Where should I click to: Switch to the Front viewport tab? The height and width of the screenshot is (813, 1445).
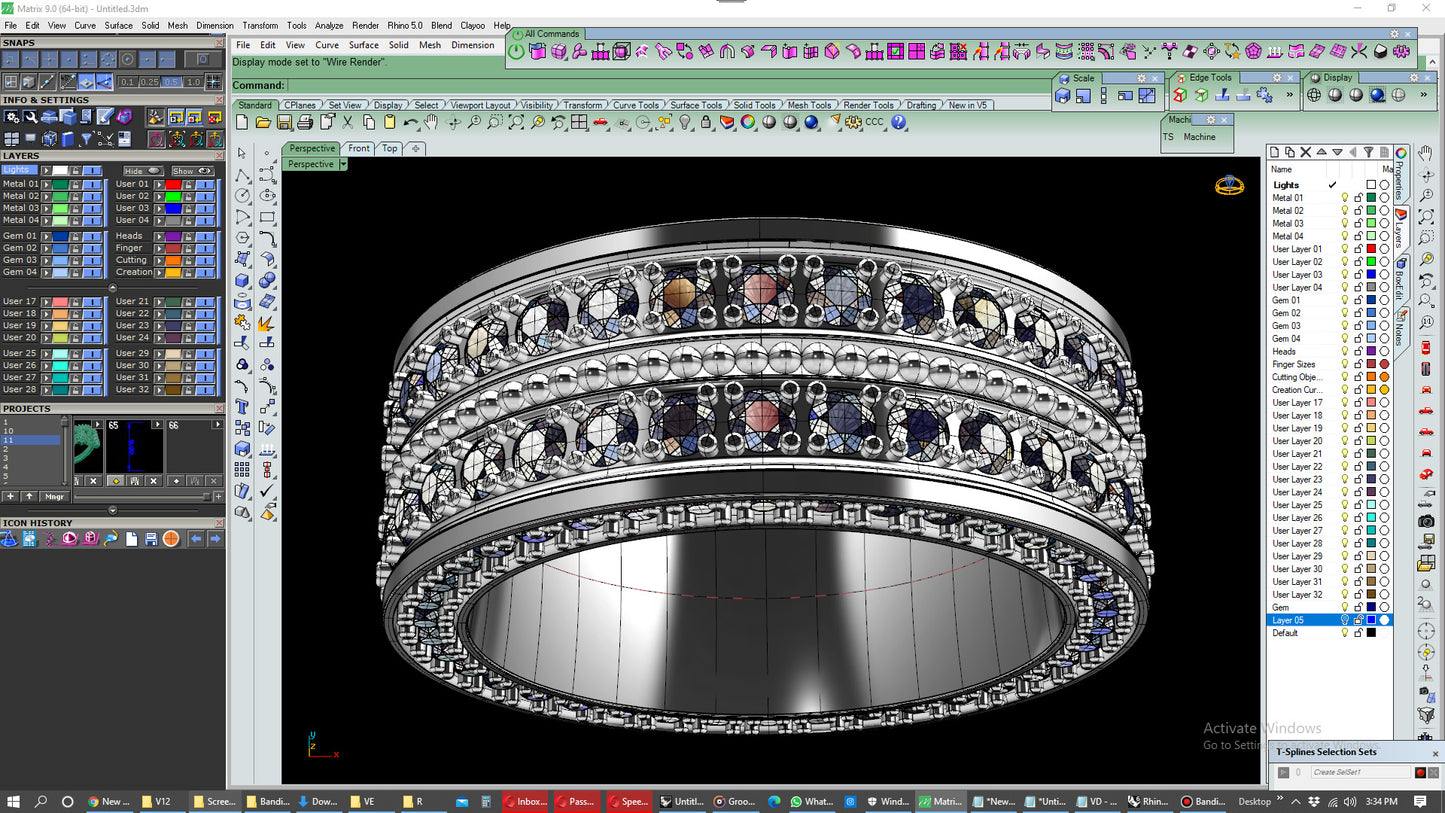pyautogui.click(x=359, y=148)
